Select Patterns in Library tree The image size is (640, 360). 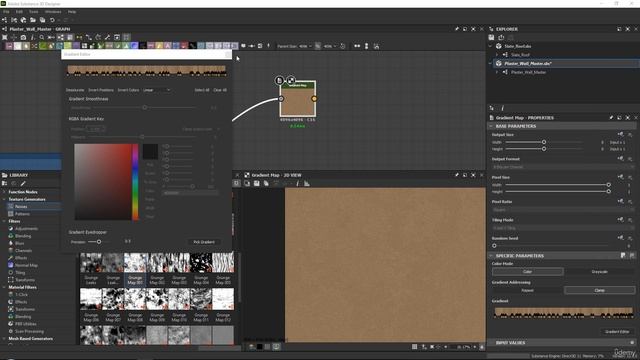[x=22, y=214]
